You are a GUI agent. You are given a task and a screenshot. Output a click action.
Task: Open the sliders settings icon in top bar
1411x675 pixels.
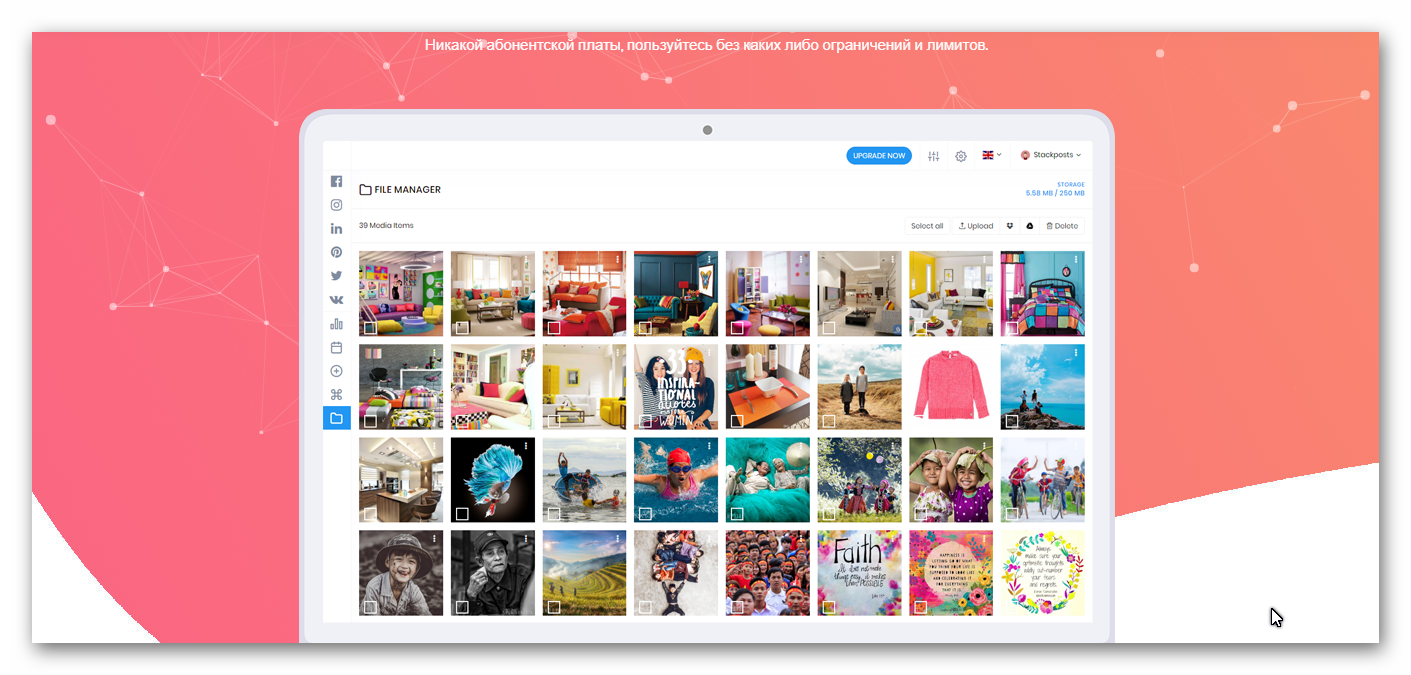click(x=934, y=156)
